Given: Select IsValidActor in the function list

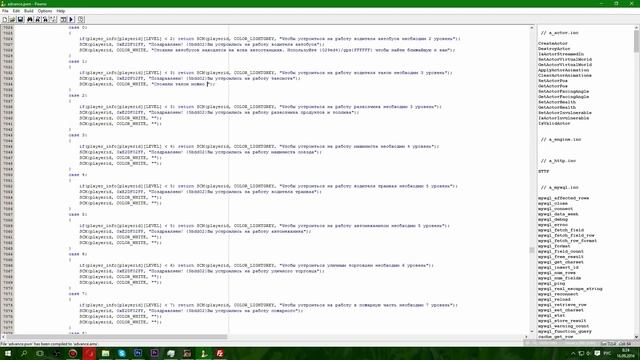Looking at the screenshot, I should 554,123.
